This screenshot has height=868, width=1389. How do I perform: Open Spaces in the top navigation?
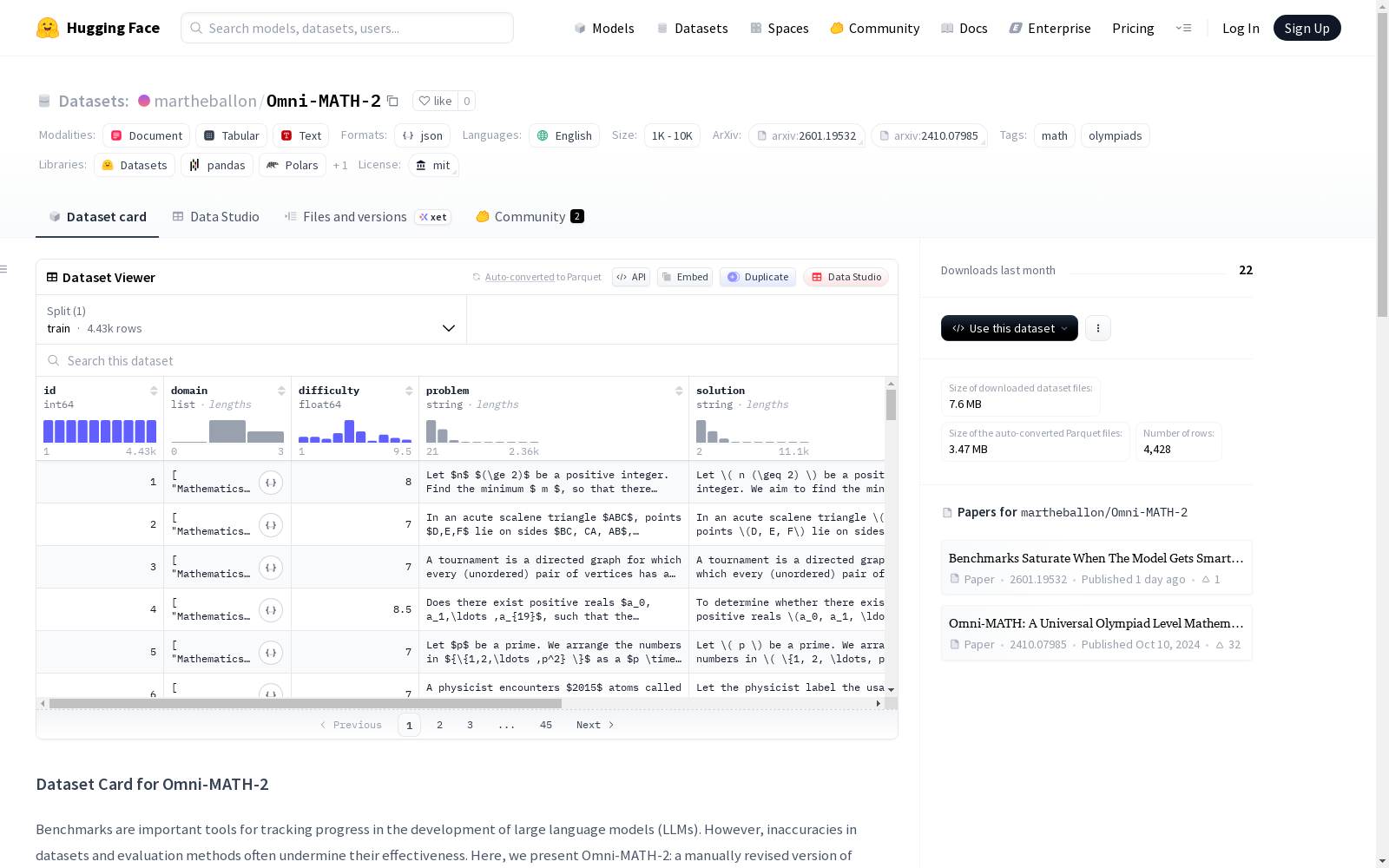(x=780, y=28)
